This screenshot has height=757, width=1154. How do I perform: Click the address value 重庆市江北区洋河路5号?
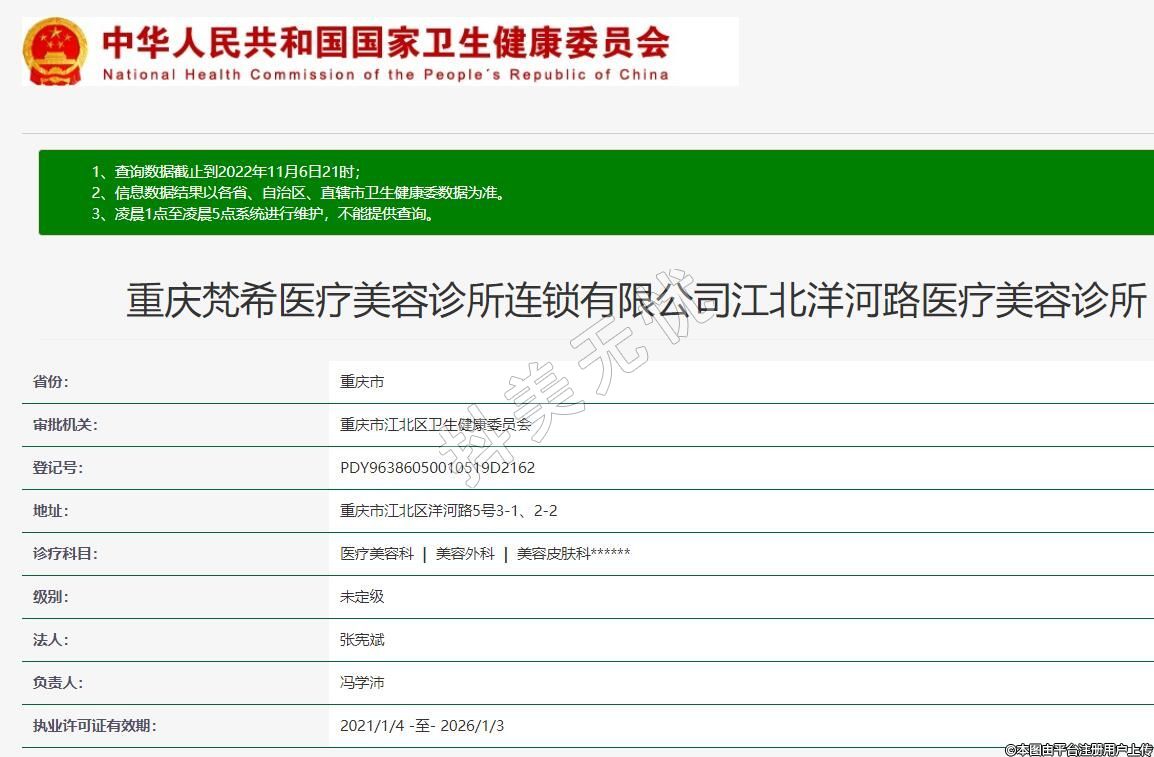pyautogui.click(x=448, y=511)
